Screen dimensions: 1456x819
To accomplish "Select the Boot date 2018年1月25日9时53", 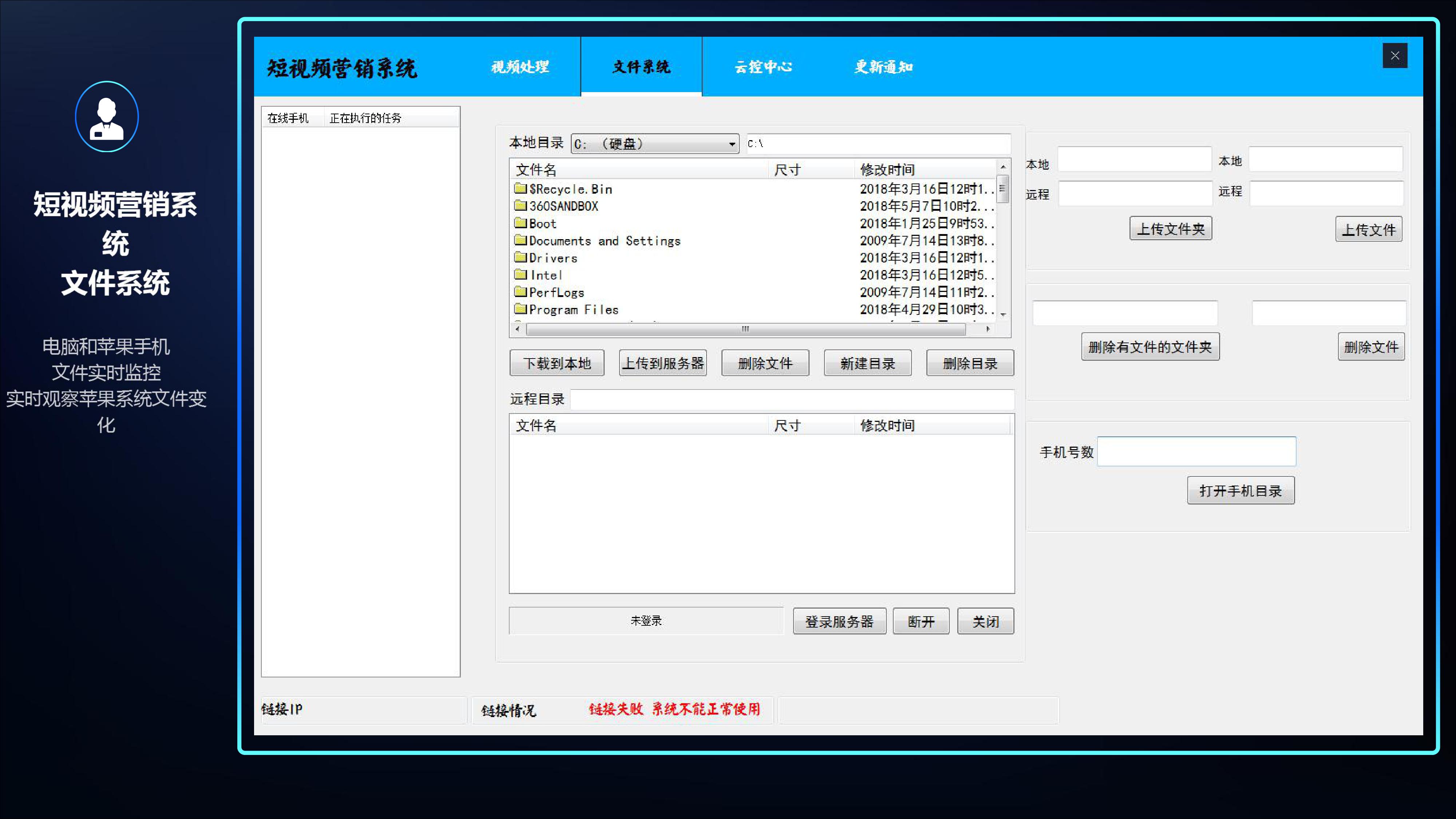I will (927, 223).
